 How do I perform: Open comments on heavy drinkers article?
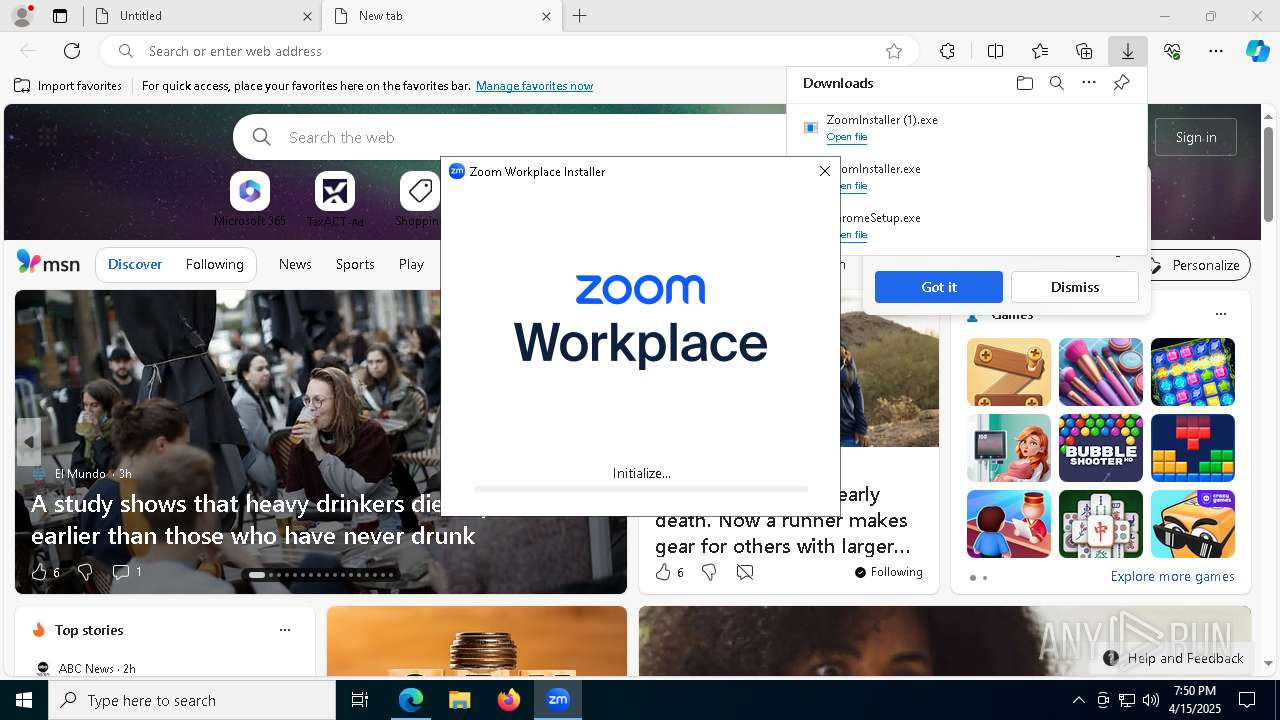click(x=127, y=572)
